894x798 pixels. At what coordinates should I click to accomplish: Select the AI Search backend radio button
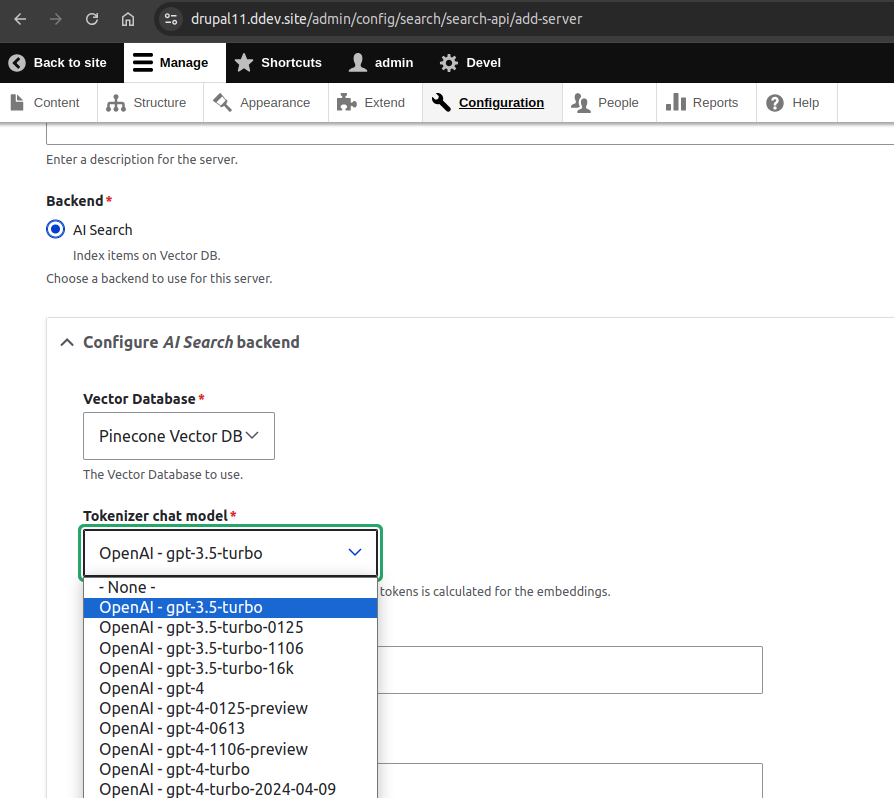click(55, 229)
